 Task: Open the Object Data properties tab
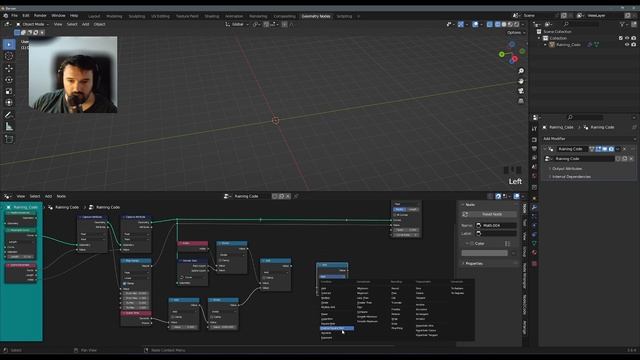point(534,243)
